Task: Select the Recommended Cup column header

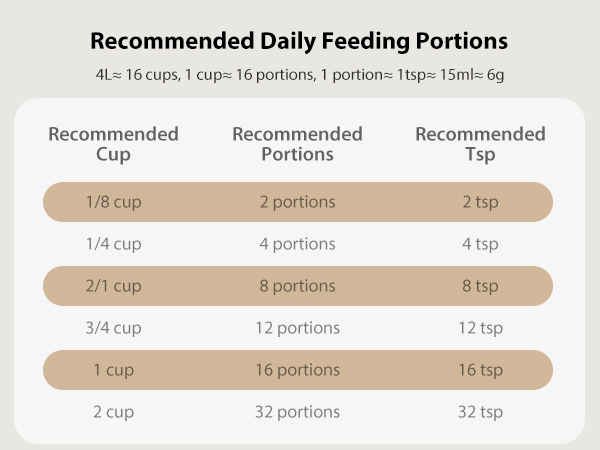Action: pyautogui.click(x=113, y=144)
